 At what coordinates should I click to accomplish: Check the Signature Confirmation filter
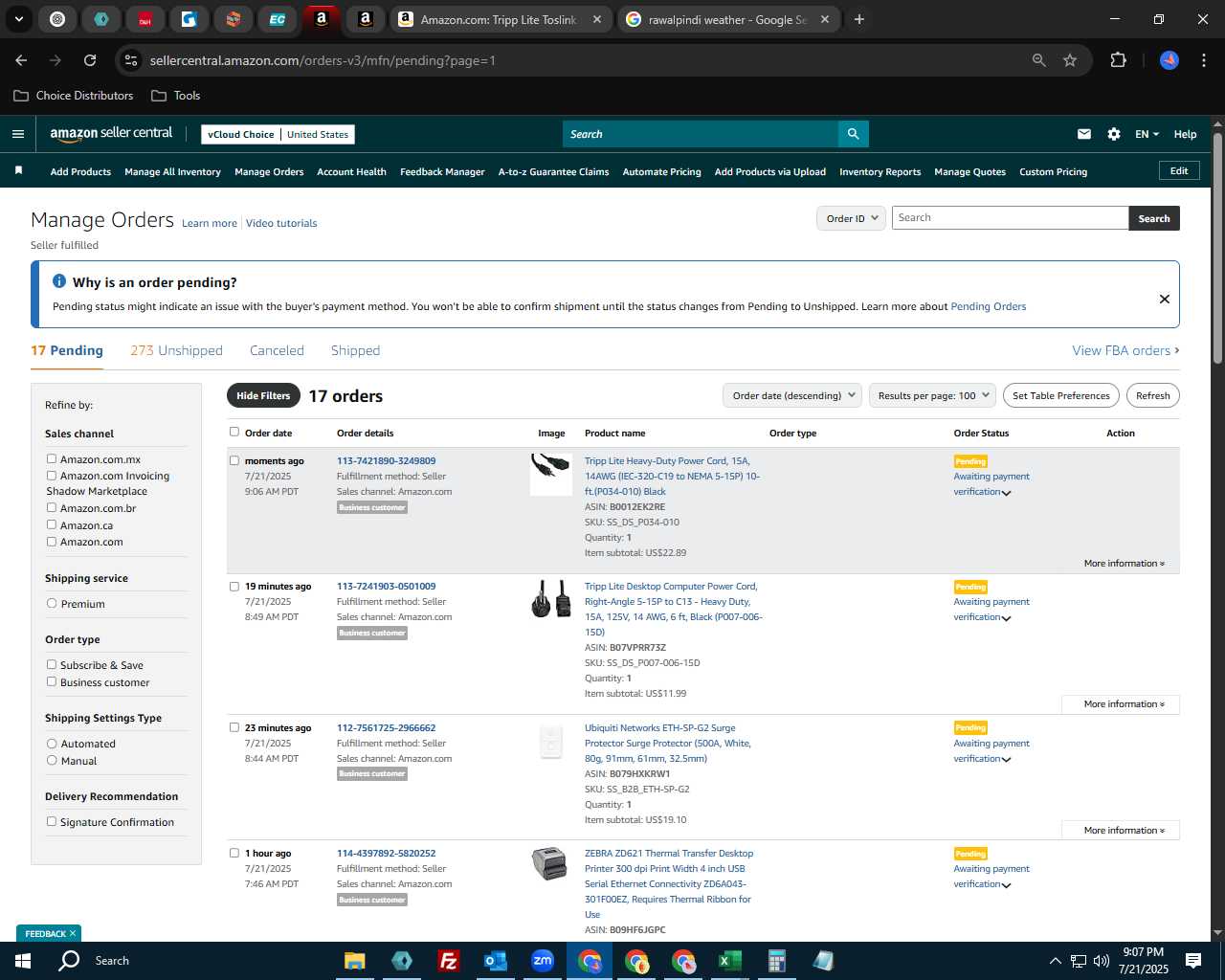click(x=52, y=821)
